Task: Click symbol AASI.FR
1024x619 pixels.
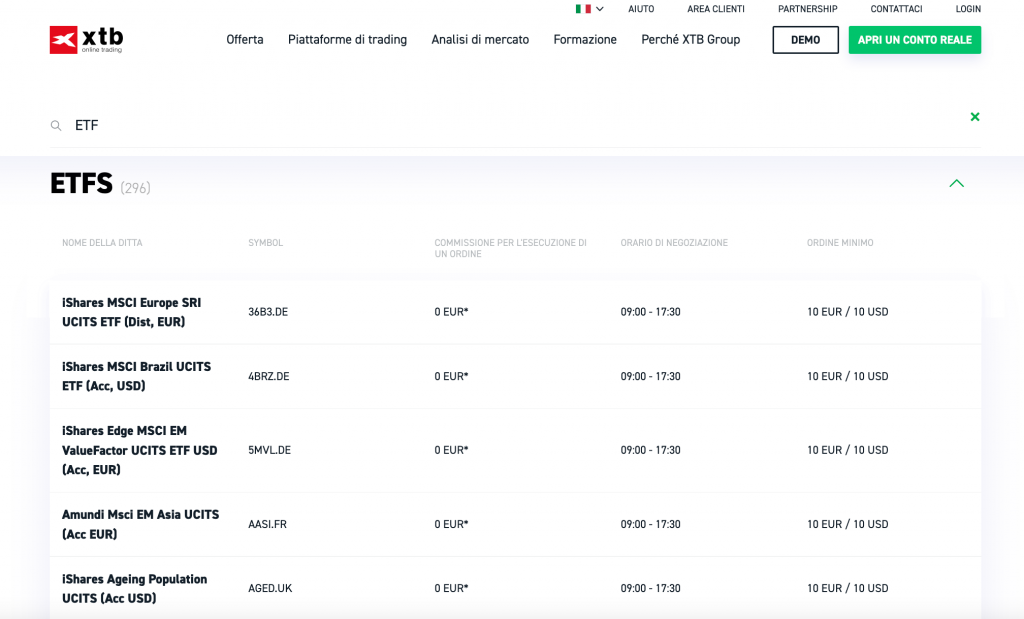Action: pyautogui.click(x=267, y=524)
